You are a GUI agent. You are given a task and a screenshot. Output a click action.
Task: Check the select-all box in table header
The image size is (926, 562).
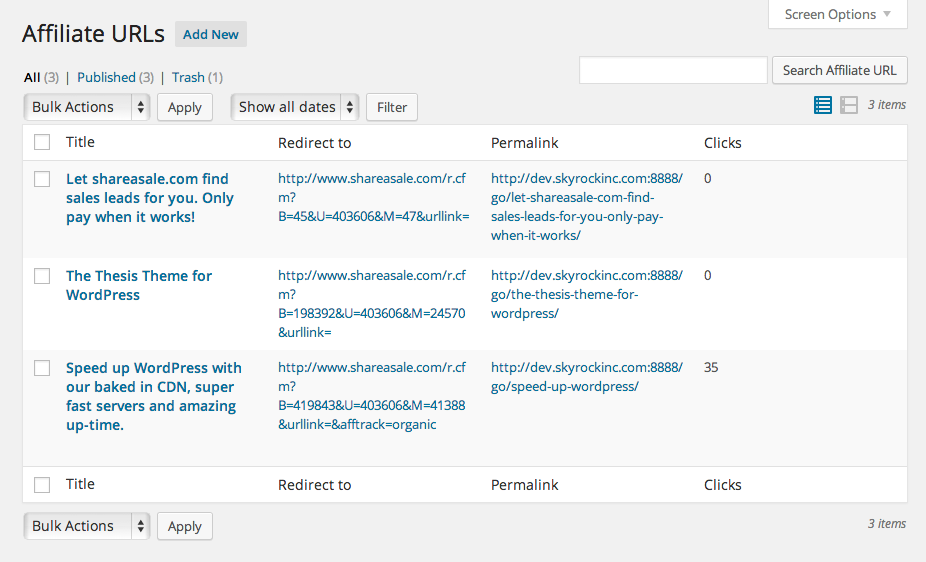(42, 142)
